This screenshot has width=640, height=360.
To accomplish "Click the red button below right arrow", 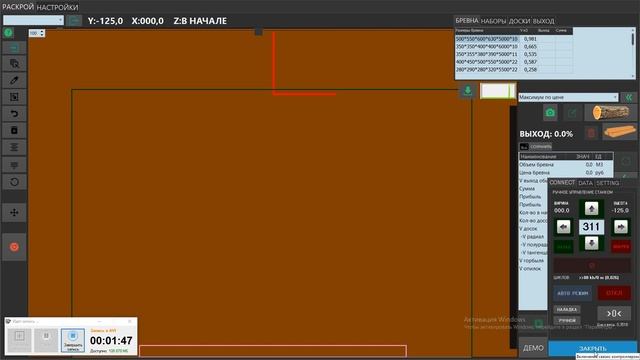I will click(621, 247).
